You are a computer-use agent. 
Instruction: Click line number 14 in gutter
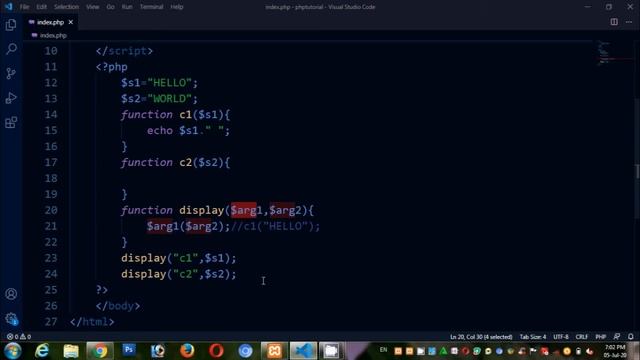tap(51, 115)
